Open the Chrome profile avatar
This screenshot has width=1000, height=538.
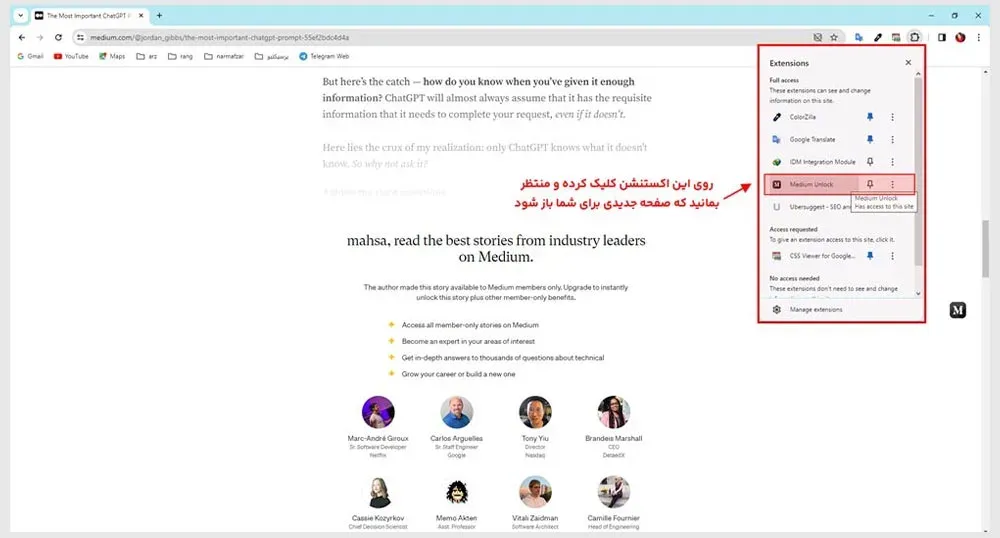960,38
